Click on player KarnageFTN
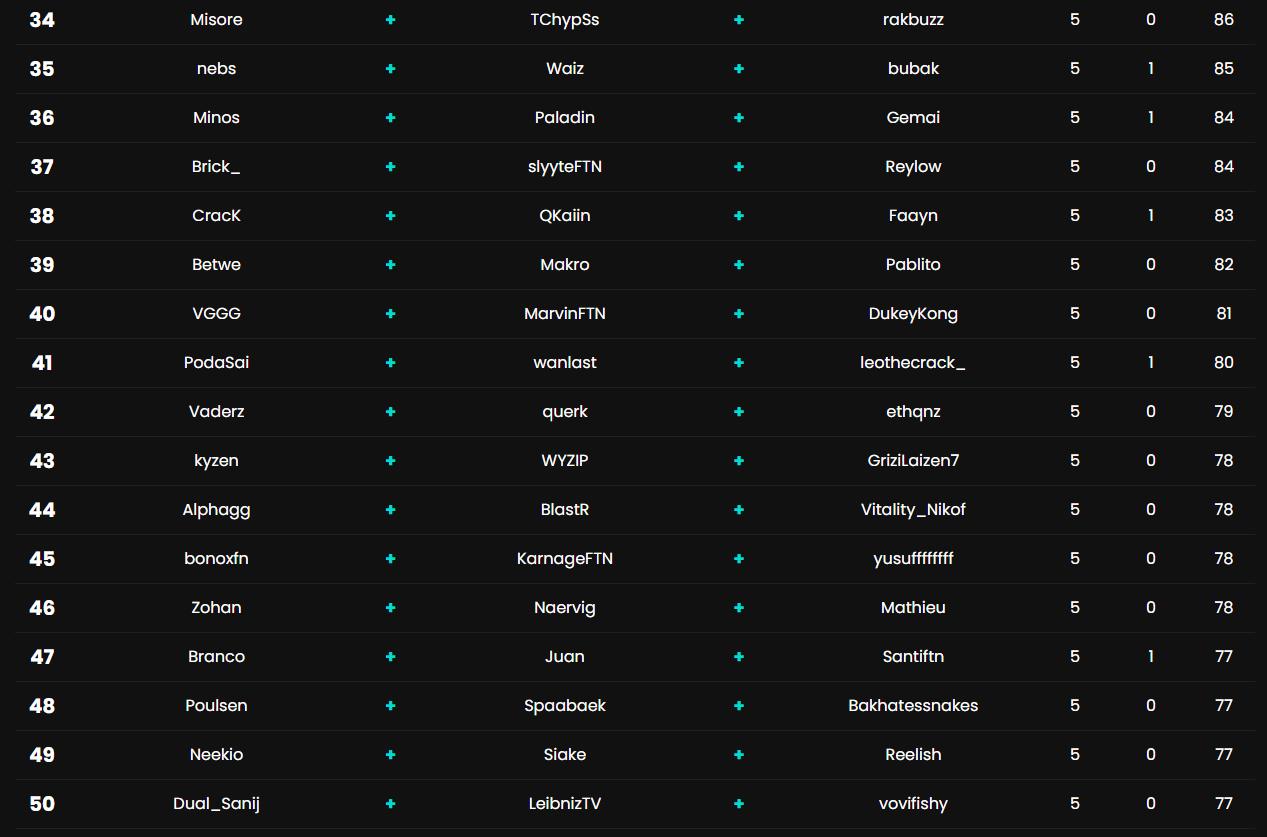Image resolution: width=1267 pixels, height=837 pixels. [565, 559]
